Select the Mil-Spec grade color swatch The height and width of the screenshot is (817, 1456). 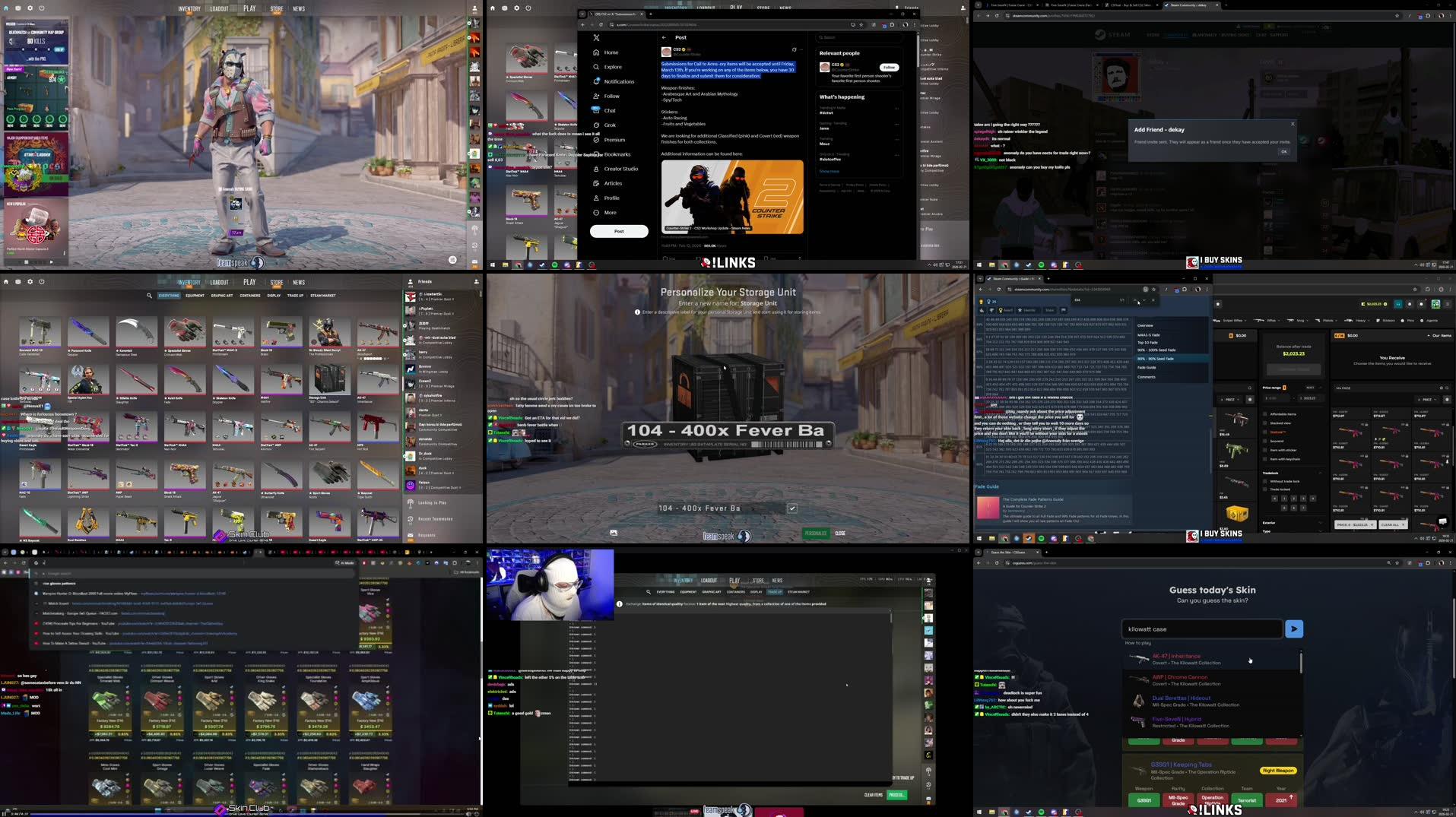point(1178,800)
